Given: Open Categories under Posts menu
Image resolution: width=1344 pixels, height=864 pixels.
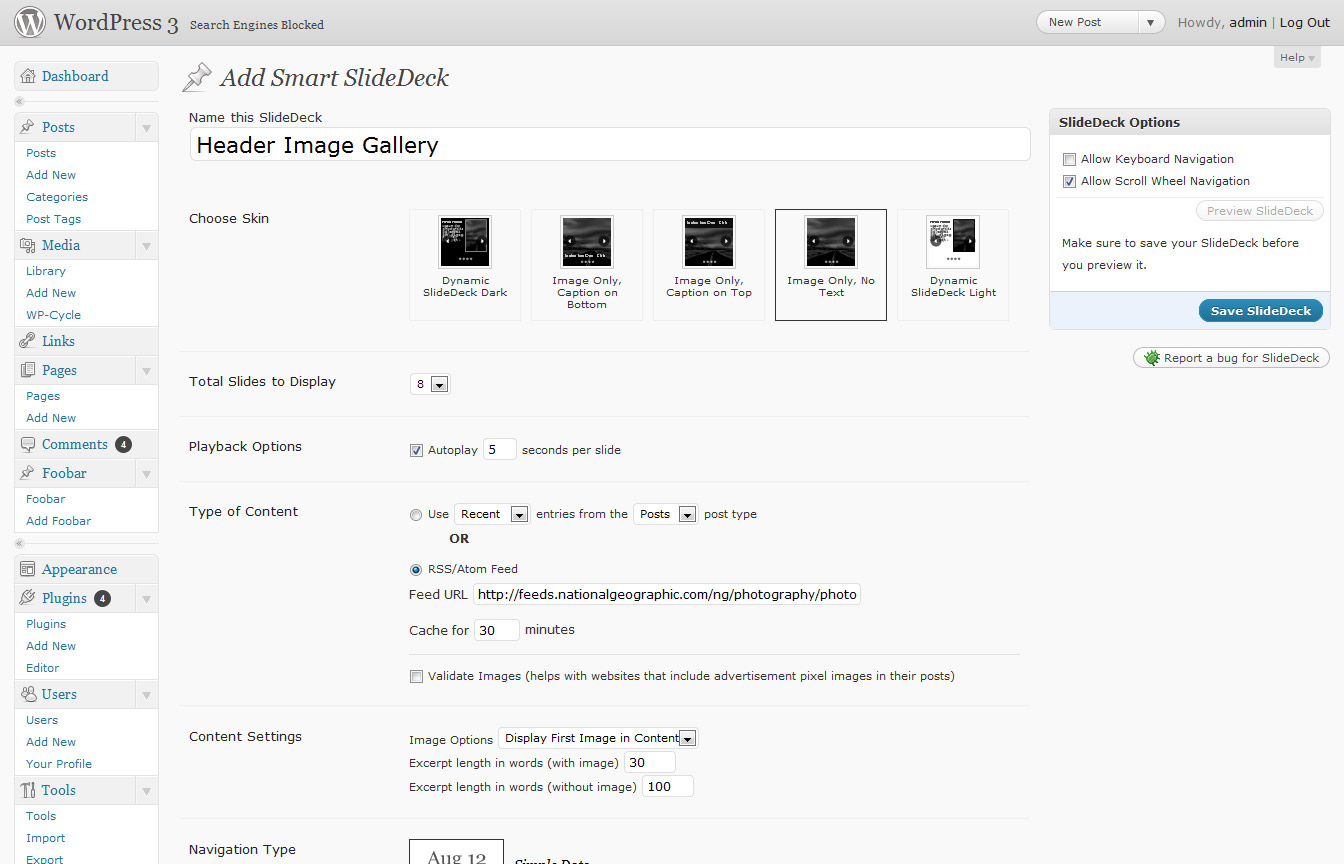Looking at the screenshot, I should 57,197.
